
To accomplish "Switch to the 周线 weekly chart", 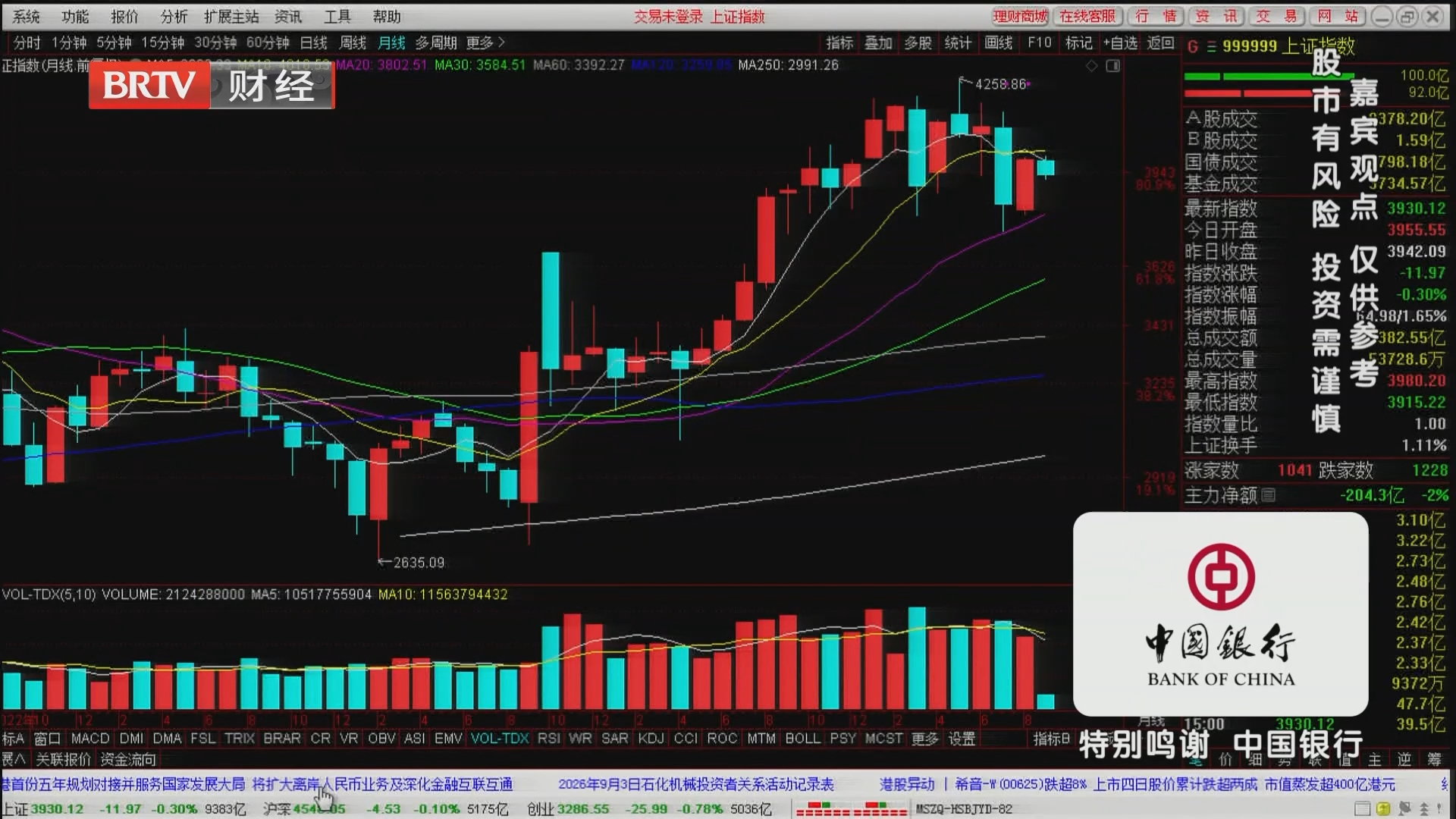I will (353, 43).
